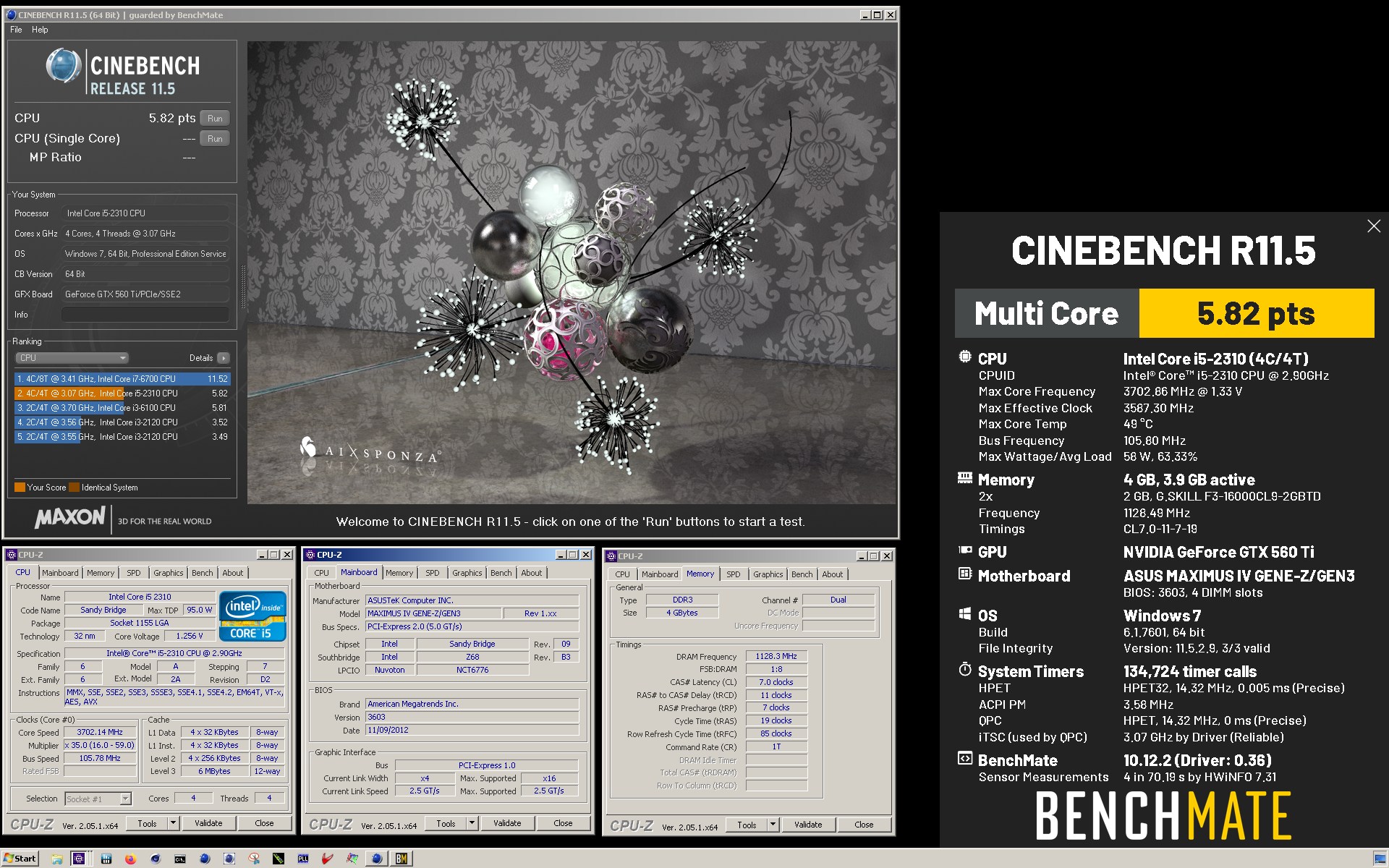This screenshot has height=868, width=1389.
Task: Open the PLL taskbar icon
Action: (x=303, y=859)
